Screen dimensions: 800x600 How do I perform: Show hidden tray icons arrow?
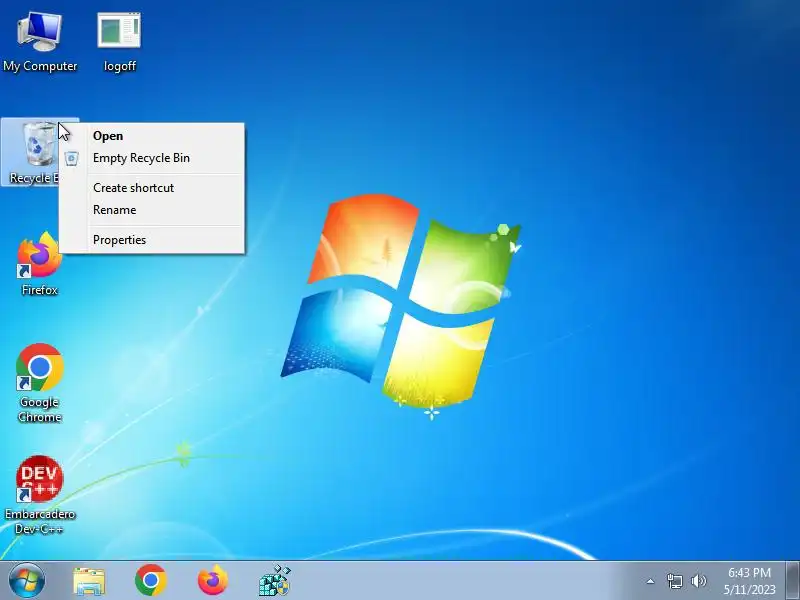pos(650,581)
